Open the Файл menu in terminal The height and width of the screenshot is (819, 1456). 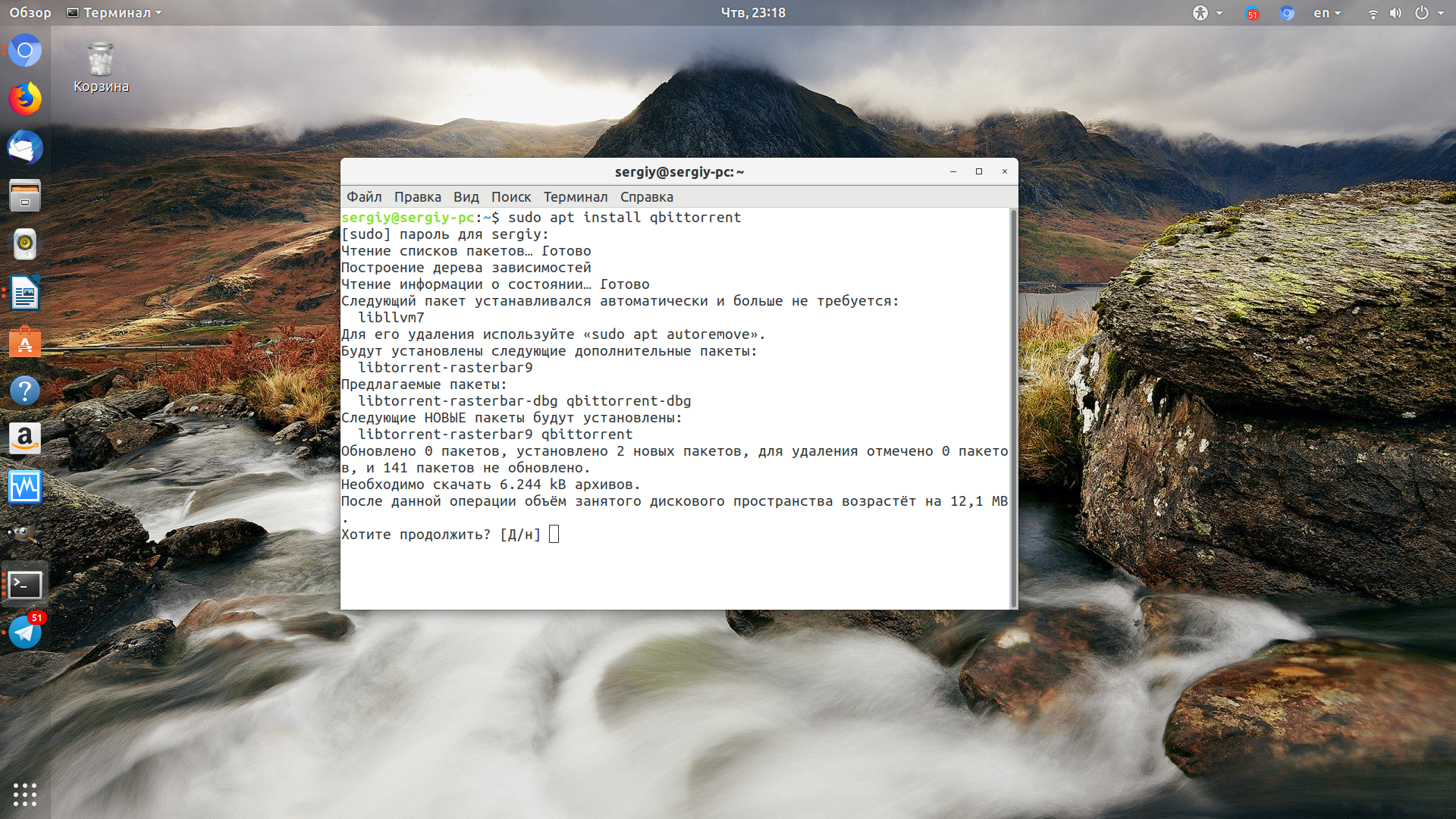[364, 197]
